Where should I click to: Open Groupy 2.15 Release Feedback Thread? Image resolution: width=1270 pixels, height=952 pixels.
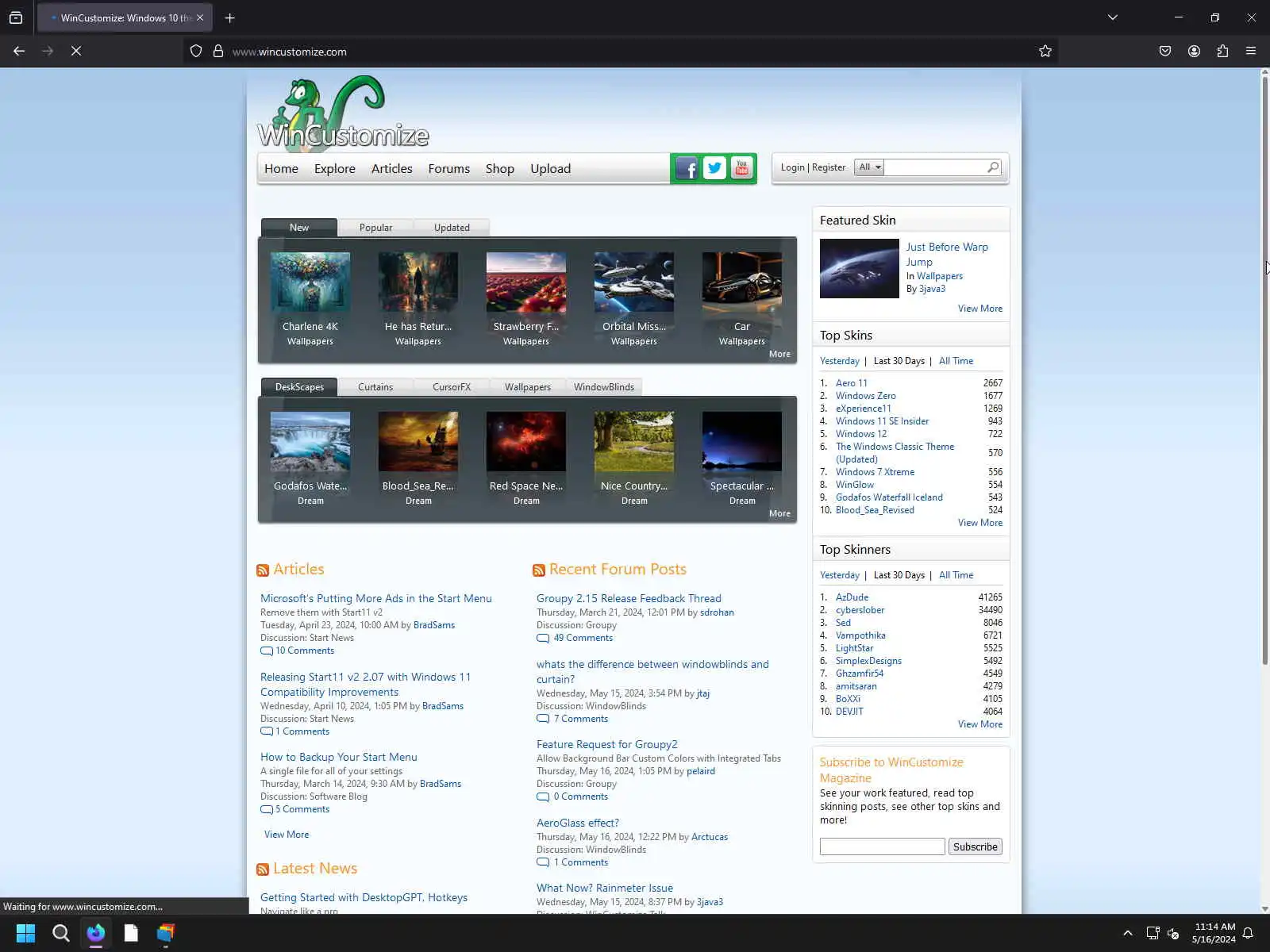coord(629,599)
